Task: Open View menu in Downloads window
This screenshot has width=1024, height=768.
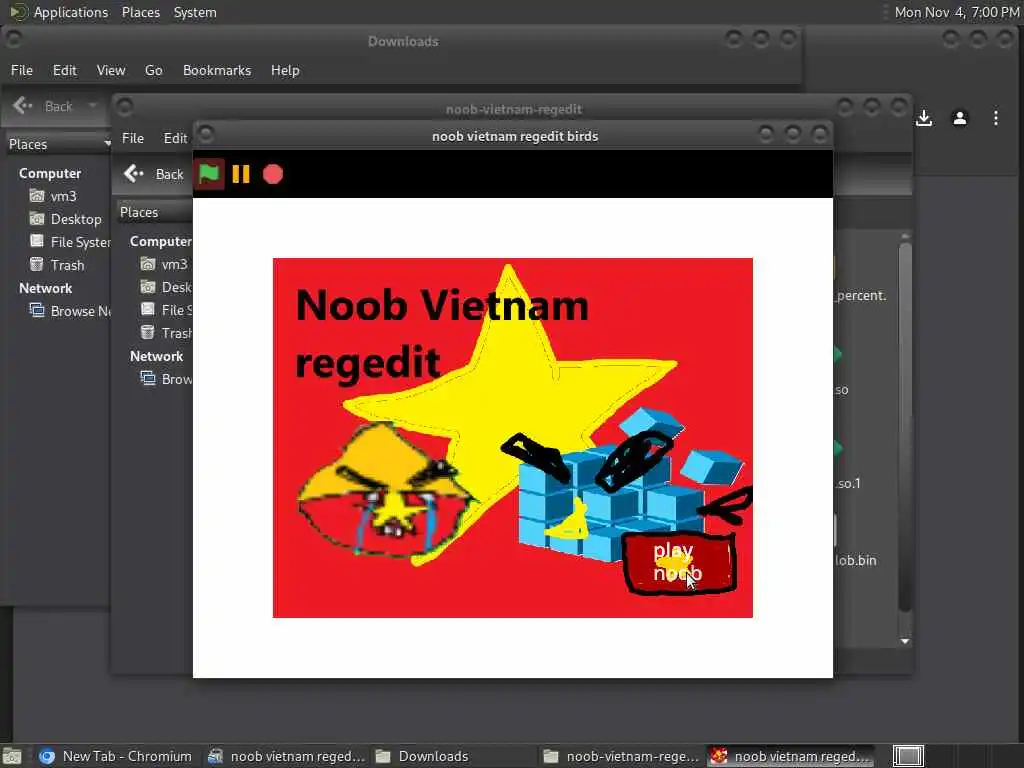Action: pyautogui.click(x=111, y=70)
